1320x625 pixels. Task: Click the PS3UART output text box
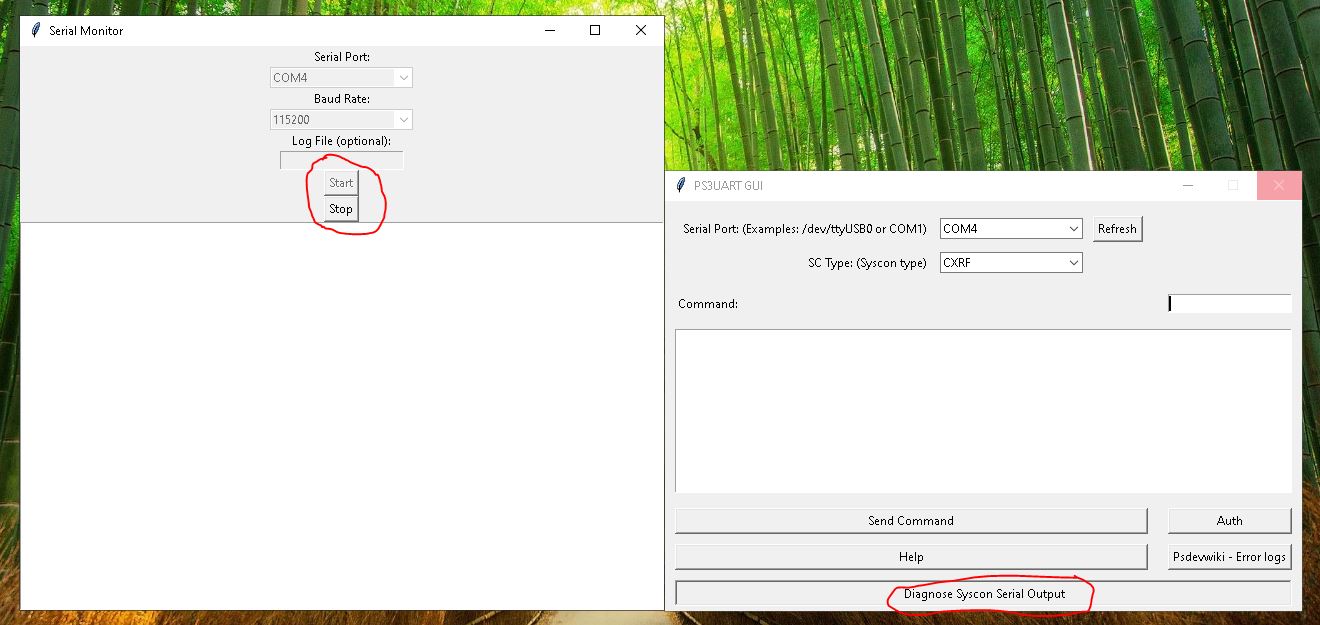983,410
